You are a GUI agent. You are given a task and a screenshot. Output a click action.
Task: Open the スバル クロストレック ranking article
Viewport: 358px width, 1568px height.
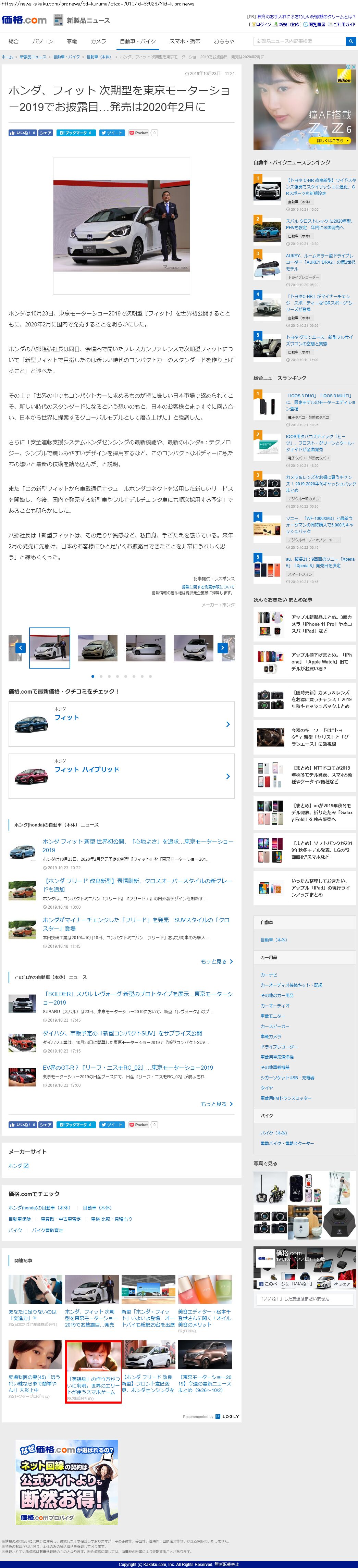320,224
